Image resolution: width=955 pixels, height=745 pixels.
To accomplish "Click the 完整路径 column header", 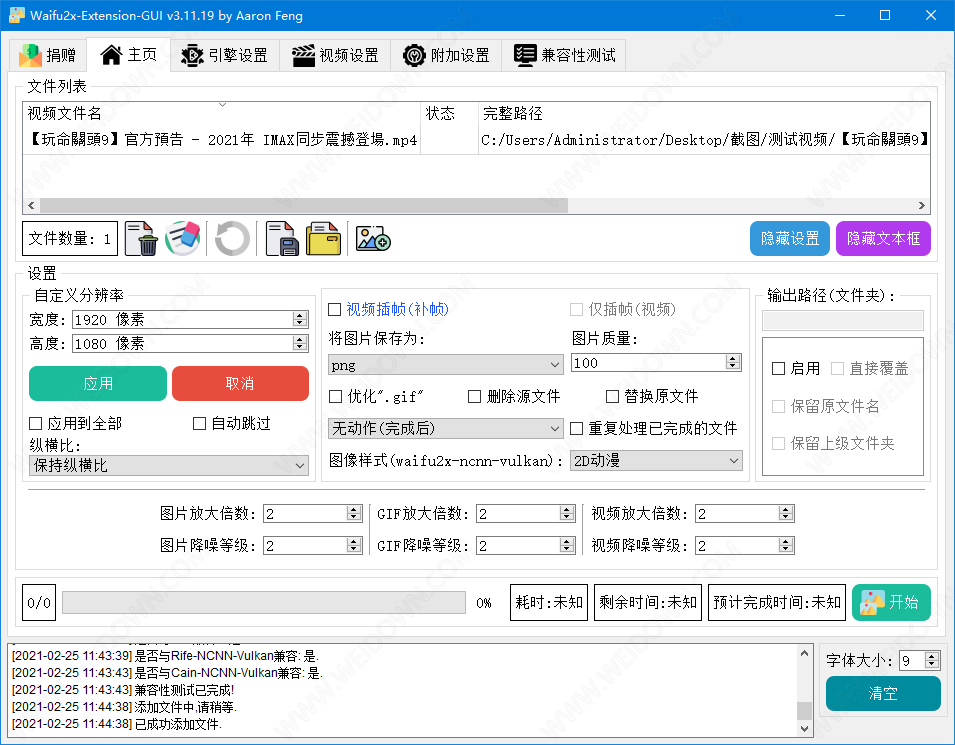I will 705,113.
